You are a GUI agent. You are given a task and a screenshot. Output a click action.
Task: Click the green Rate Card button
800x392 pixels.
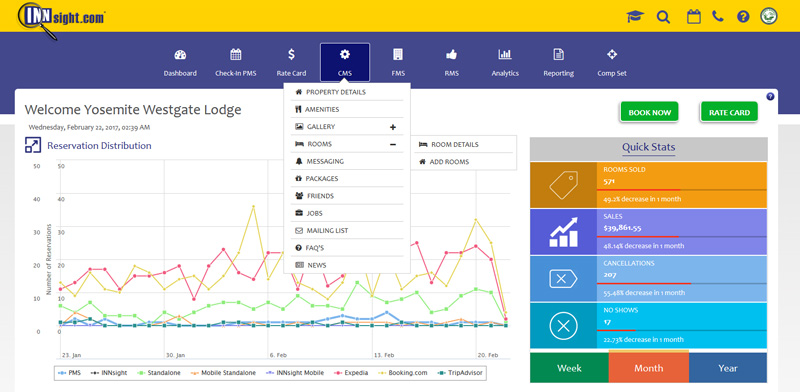pyautogui.click(x=729, y=112)
